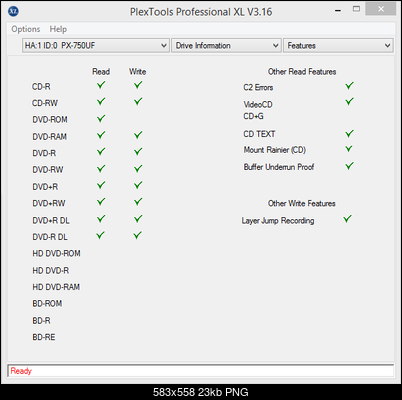Click the Write column header
The image size is (402, 400).
pos(138,72)
